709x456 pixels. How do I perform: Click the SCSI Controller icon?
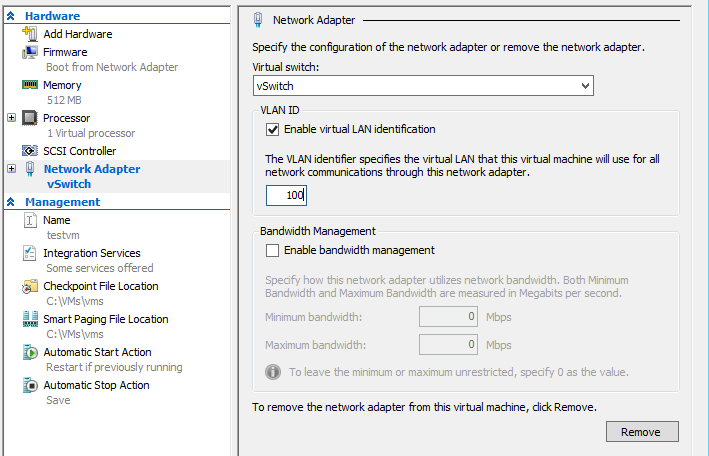tap(30, 151)
